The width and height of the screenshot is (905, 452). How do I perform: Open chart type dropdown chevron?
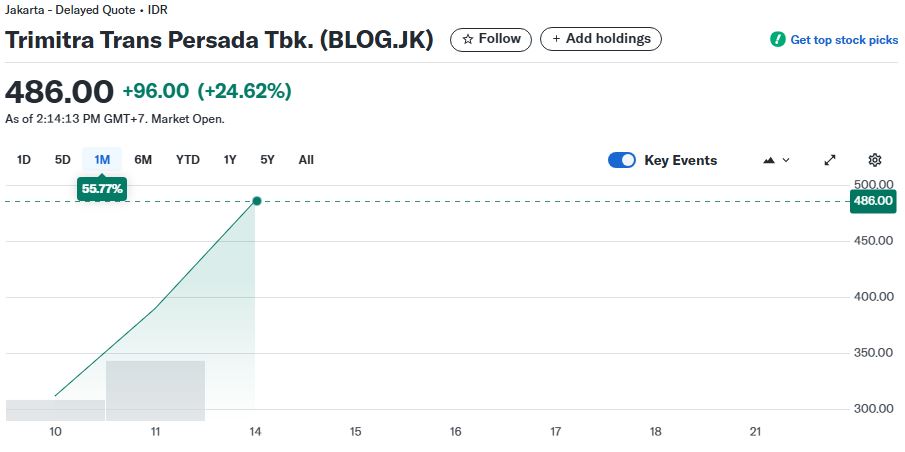coord(786,160)
